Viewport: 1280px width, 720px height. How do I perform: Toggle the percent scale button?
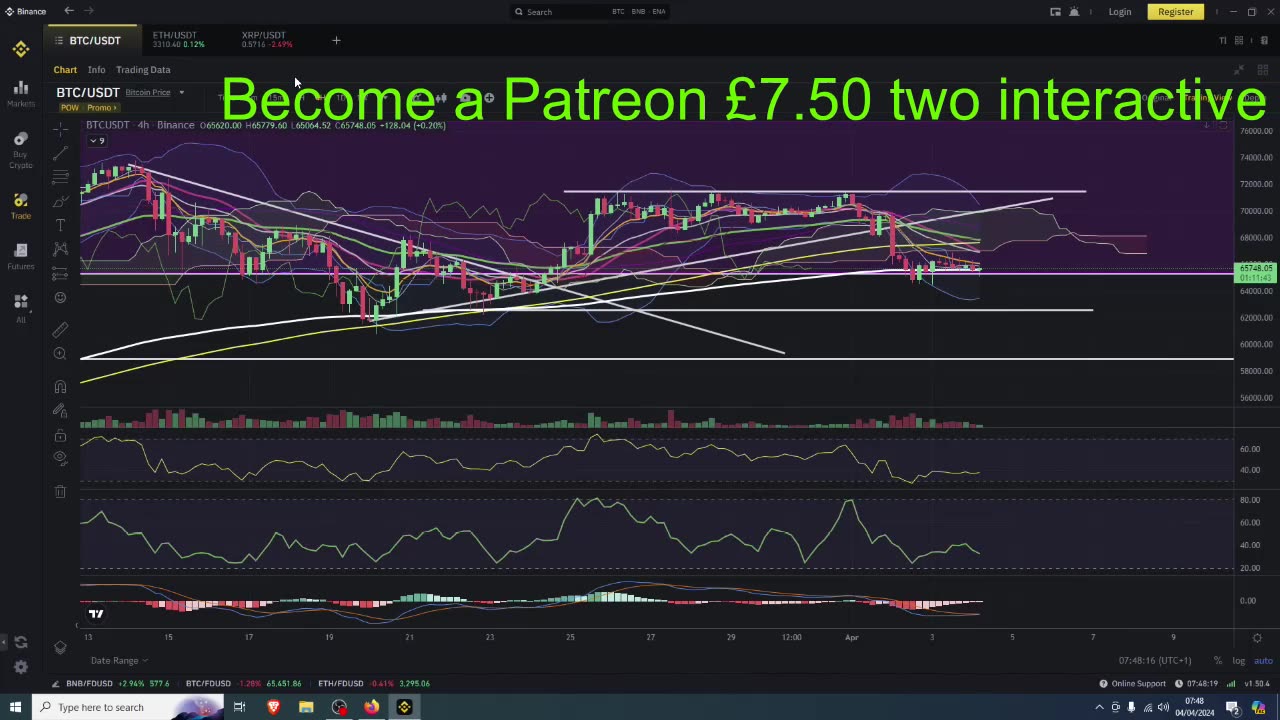[x=1217, y=660]
